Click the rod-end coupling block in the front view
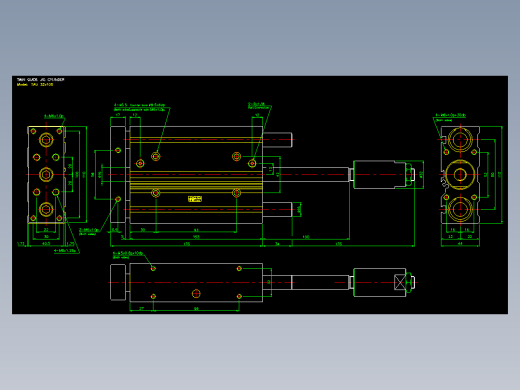The height and width of the screenshot is (390, 520). pos(380,175)
